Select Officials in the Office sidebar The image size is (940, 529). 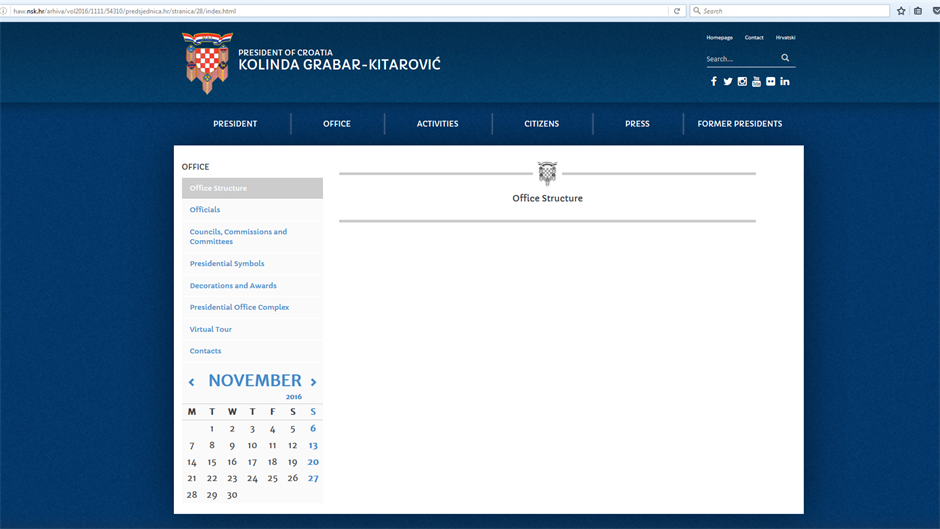pyautogui.click(x=205, y=210)
